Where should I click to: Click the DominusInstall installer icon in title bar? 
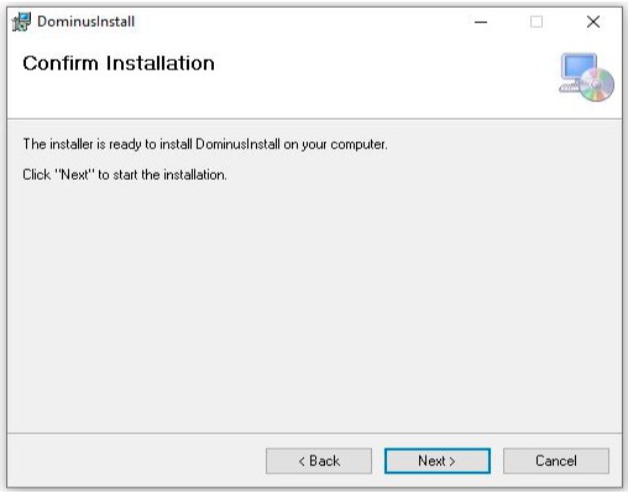(21, 22)
